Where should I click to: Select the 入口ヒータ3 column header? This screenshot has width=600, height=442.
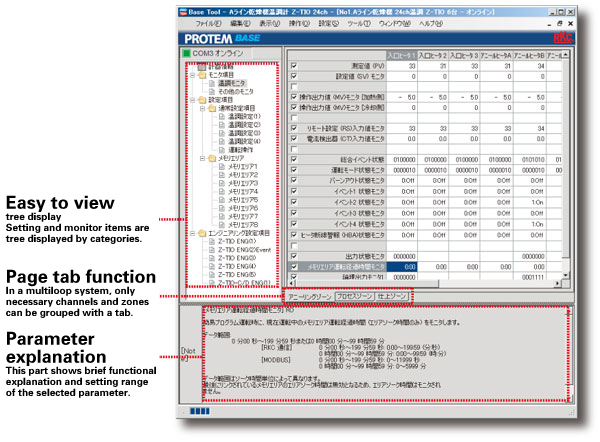click(x=465, y=56)
